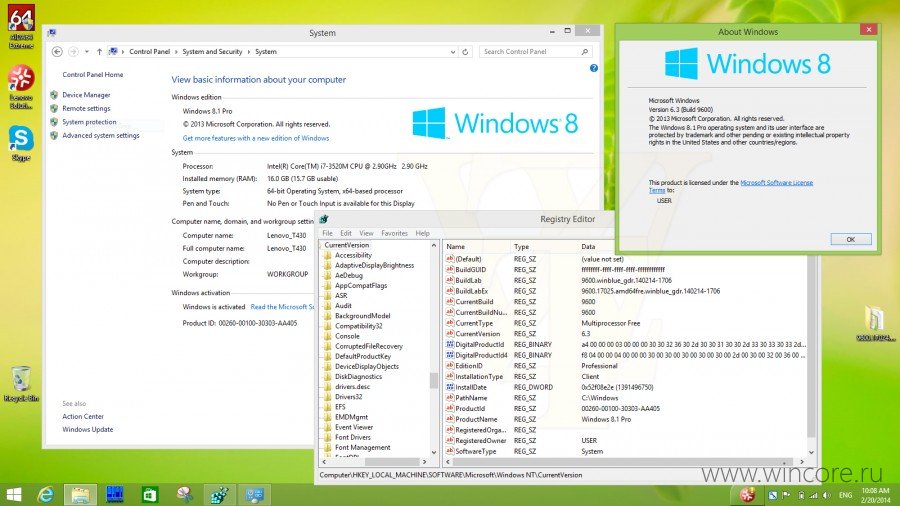Expand the address bar history dropdown

coord(453,52)
